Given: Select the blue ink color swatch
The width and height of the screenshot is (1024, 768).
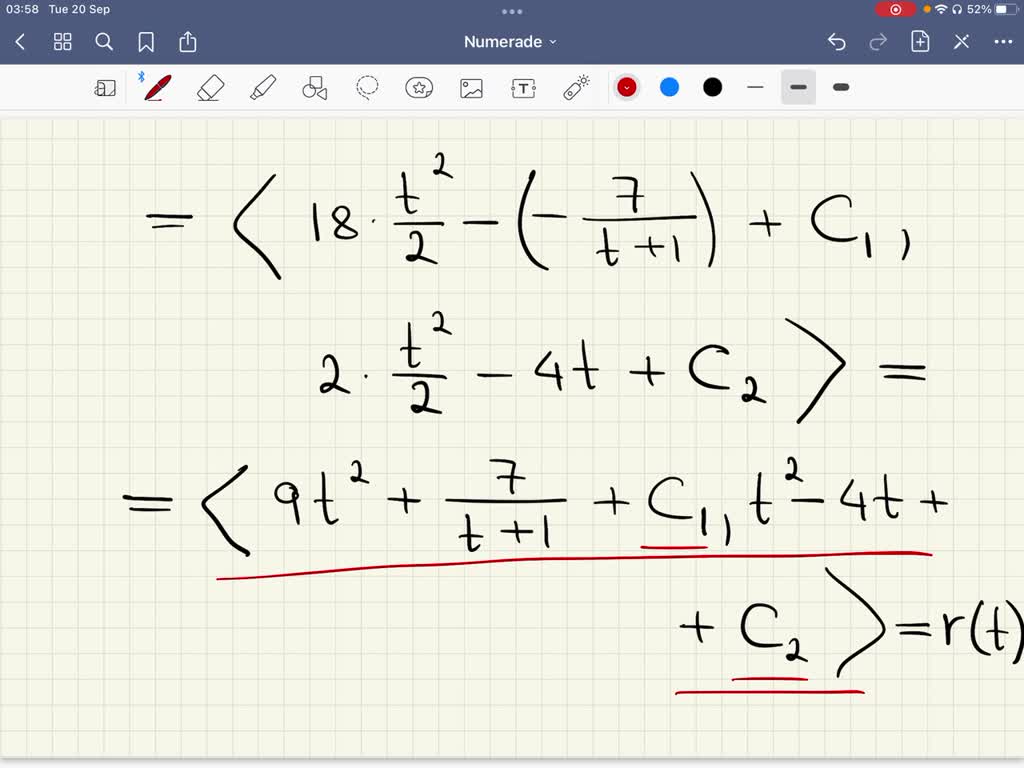Looking at the screenshot, I should point(669,87).
